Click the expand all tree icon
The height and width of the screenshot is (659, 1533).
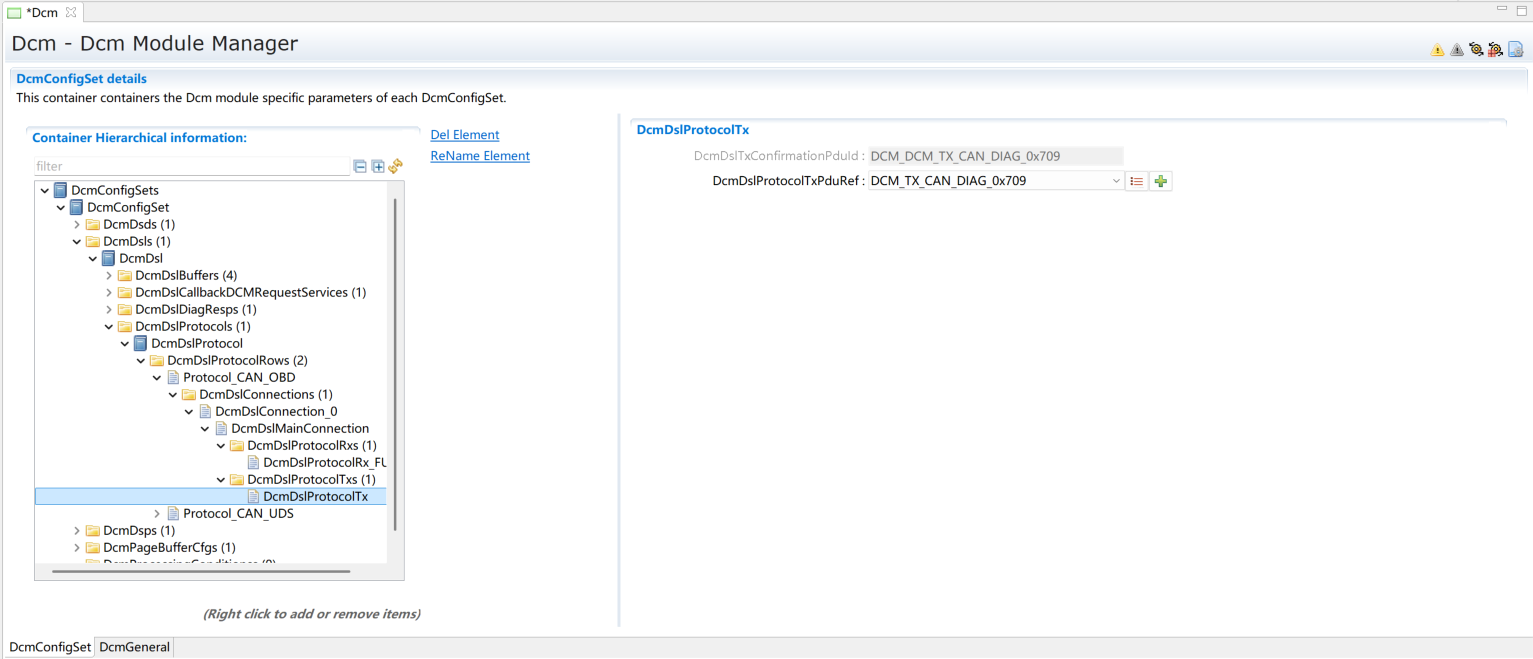tap(378, 166)
